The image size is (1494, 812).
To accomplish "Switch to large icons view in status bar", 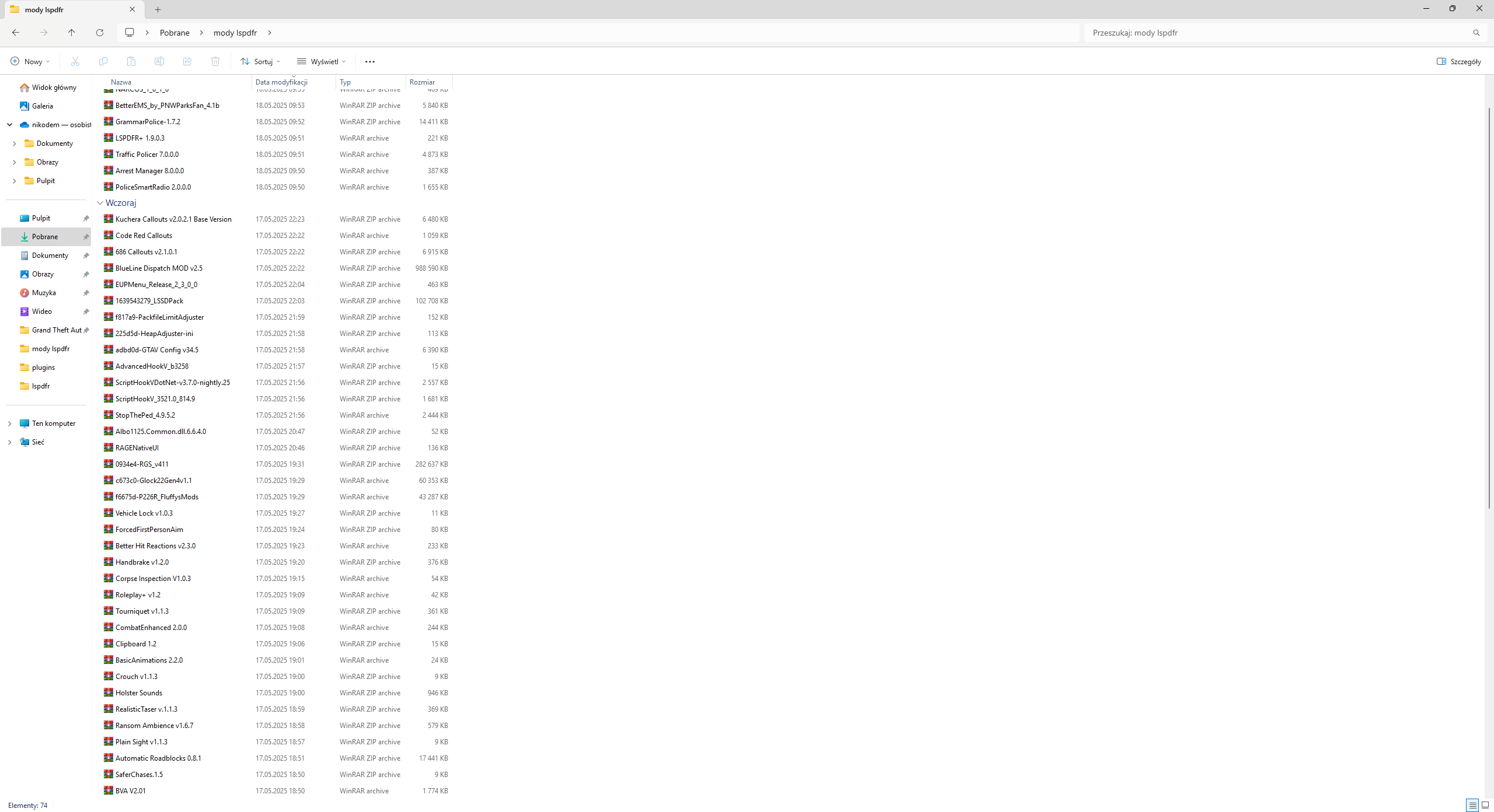I will [x=1485, y=805].
